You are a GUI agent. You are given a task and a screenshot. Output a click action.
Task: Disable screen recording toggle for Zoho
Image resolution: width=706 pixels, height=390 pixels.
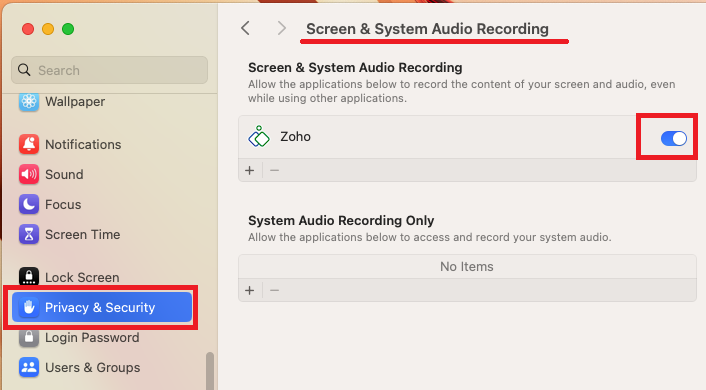(674, 138)
